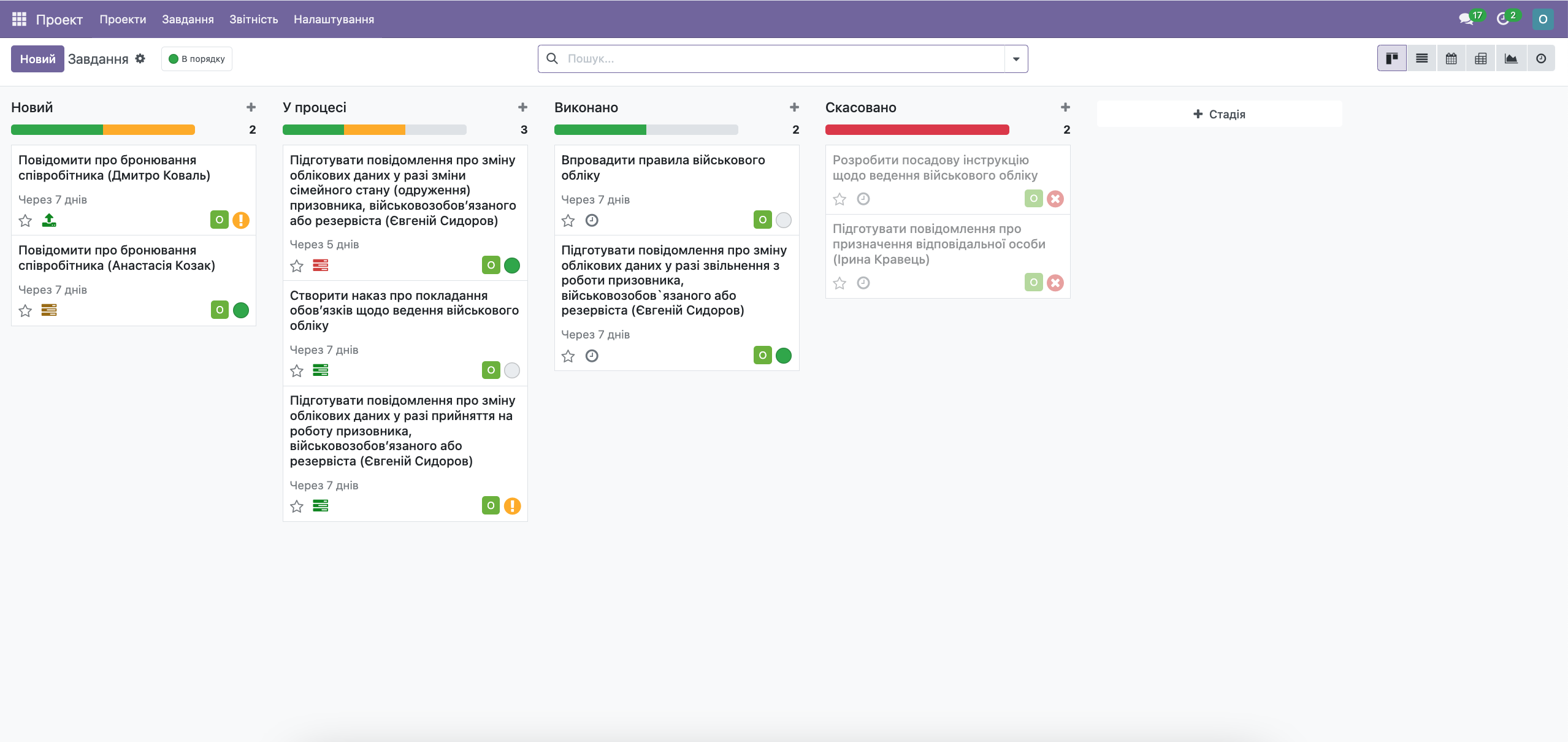Star the Дмитро Коваль task

point(25,221)
